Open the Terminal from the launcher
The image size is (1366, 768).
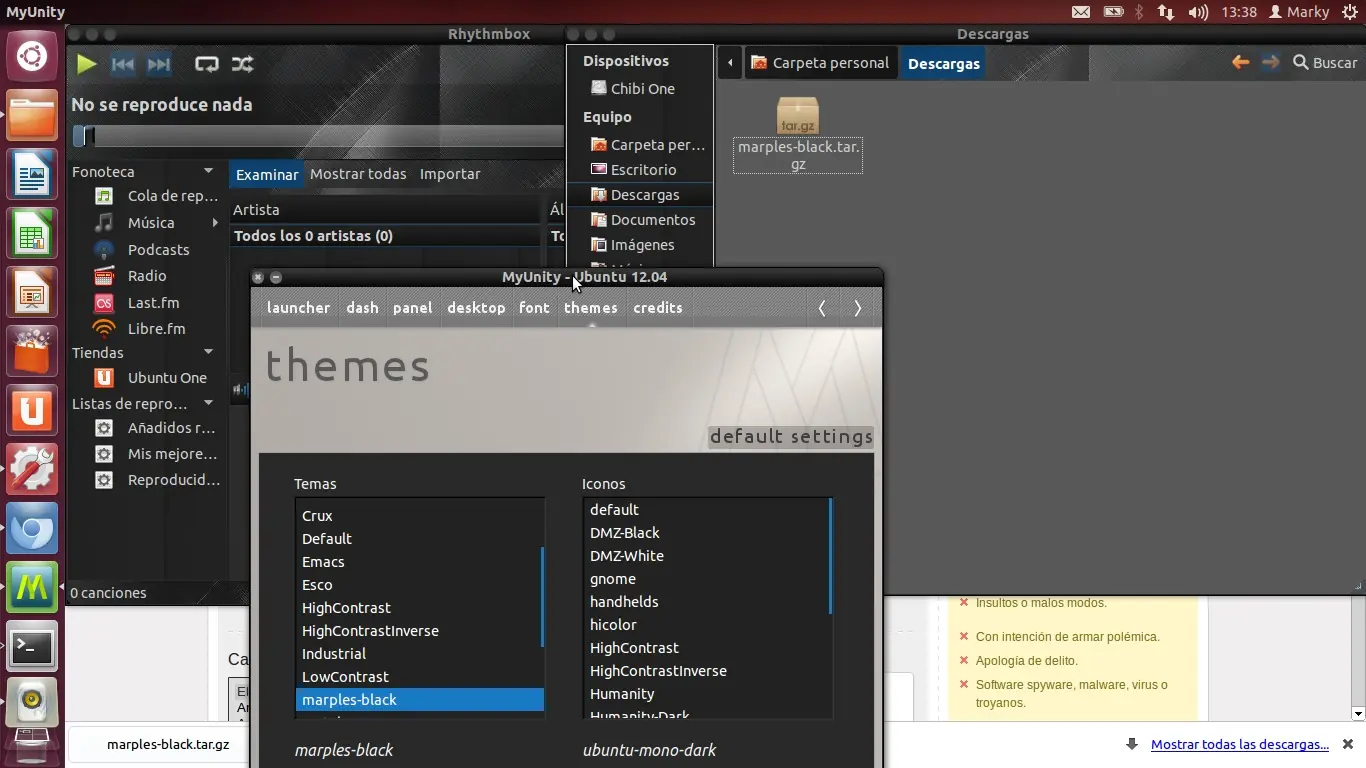click(x=32, y=647)
